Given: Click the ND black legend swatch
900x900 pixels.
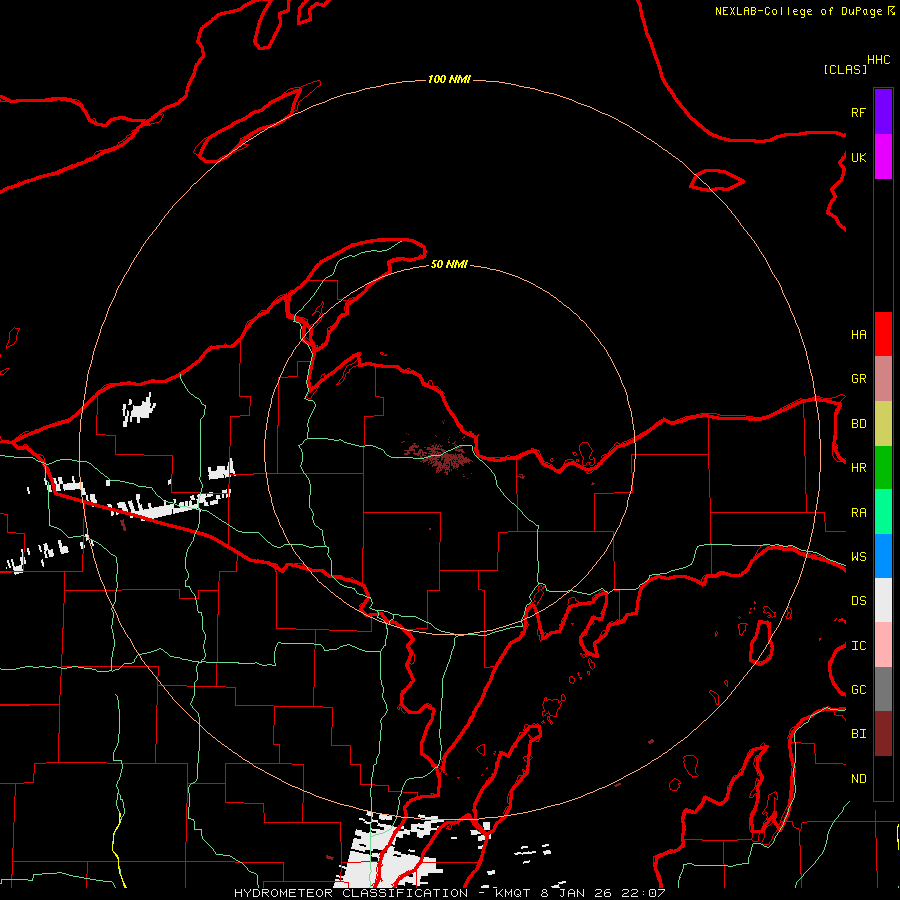Looking at the screenshot, I should (883, 778).
